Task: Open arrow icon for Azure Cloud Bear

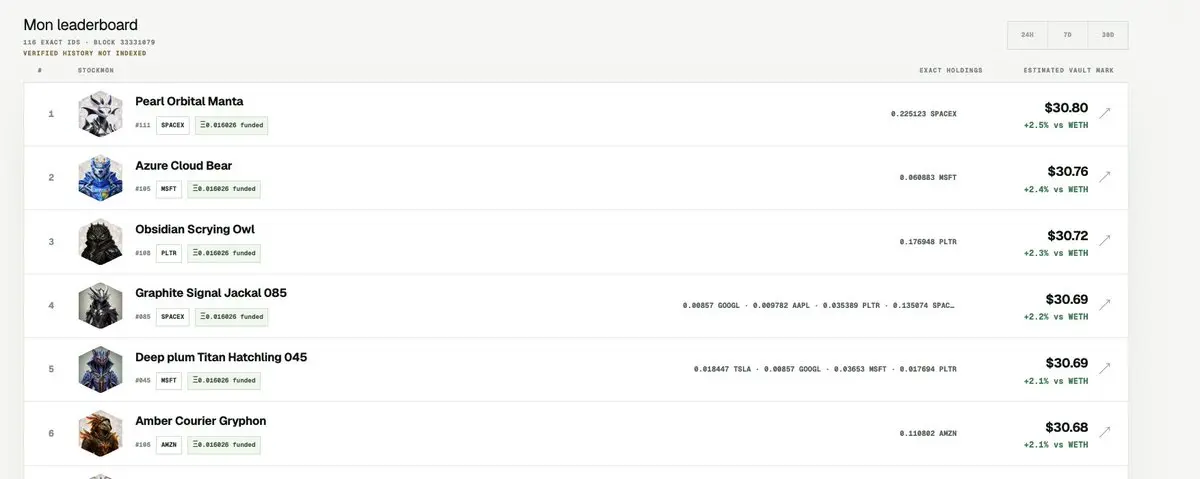Action: tap(1104, 177)
